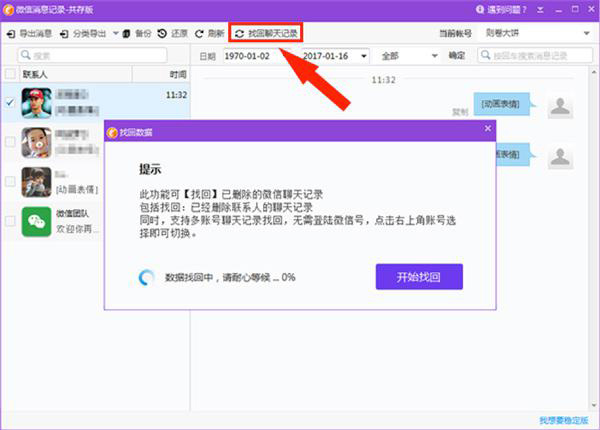Open the 当前帐号 account dropdown
The width and height of the screenshot is (600, 430).
click(538, 33)
